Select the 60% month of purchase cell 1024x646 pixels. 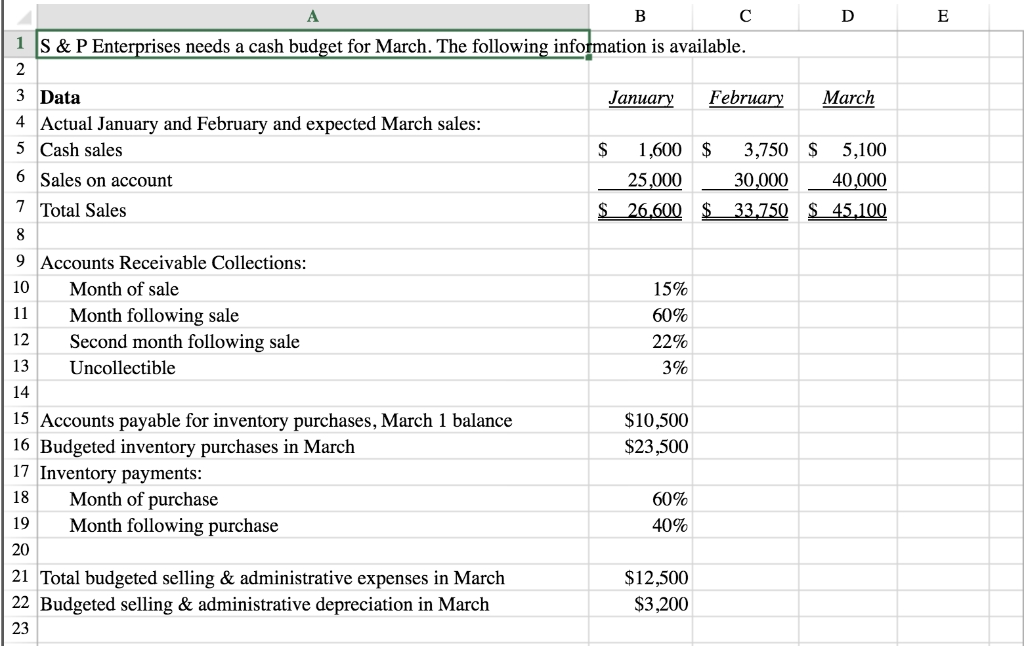coord(639,499)
